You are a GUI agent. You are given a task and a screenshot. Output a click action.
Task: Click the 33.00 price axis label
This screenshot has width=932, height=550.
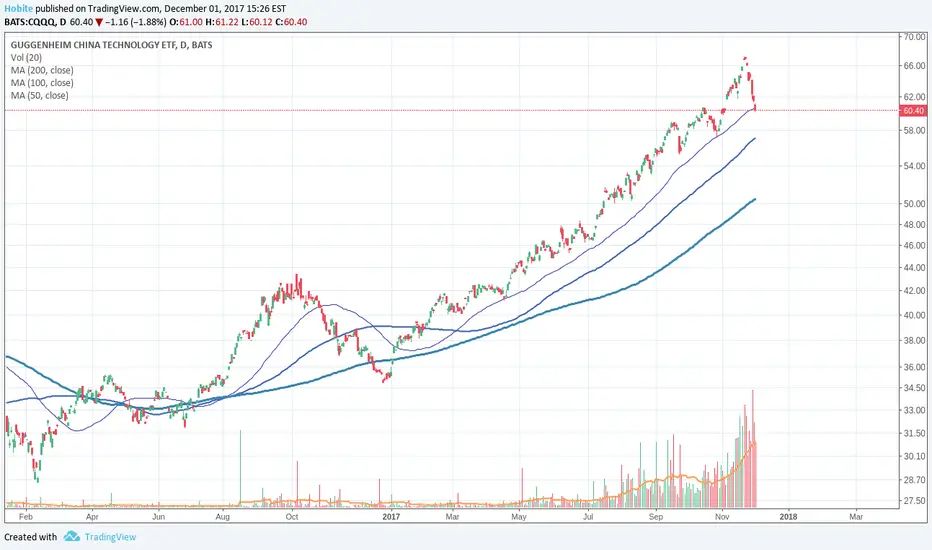[x=914, y=410]
